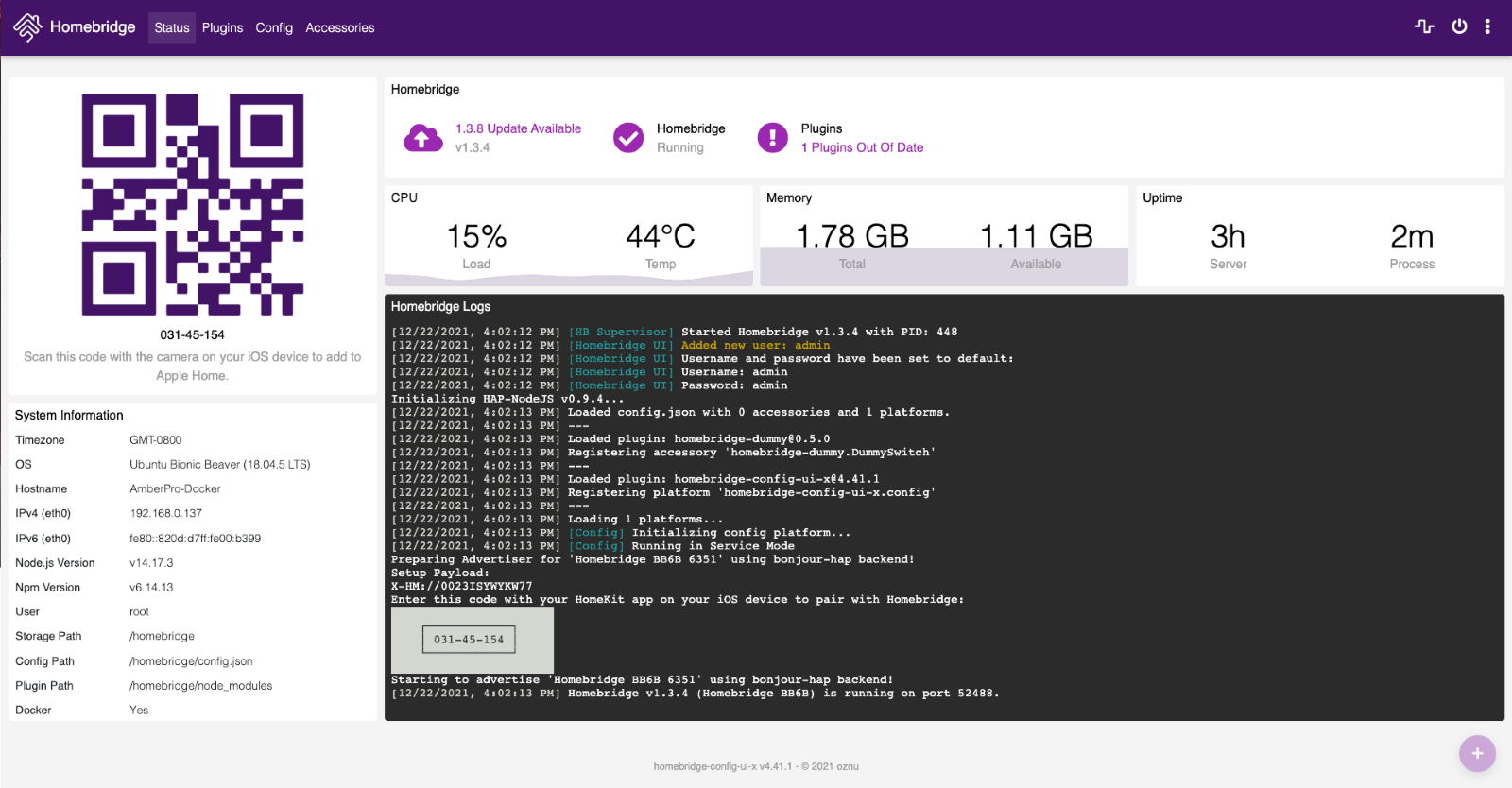
Task: Go to the Plugins page
Action: 222,28
